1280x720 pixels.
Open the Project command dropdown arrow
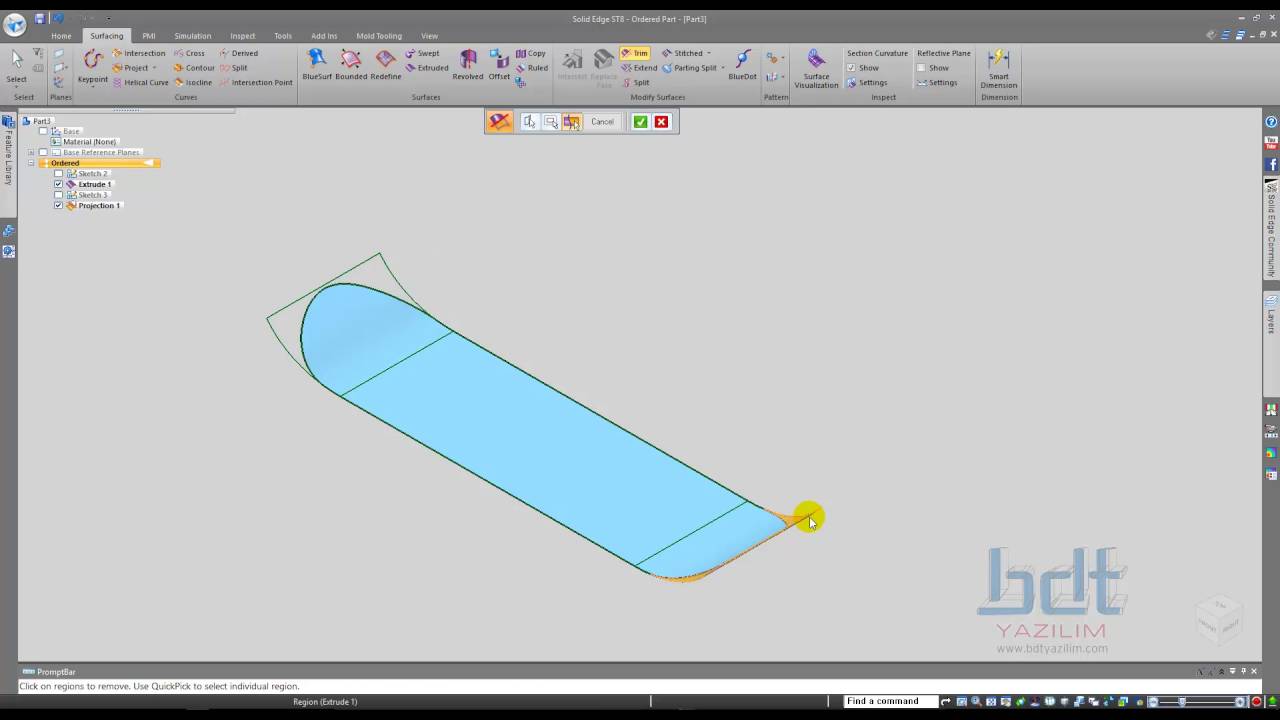154,68
